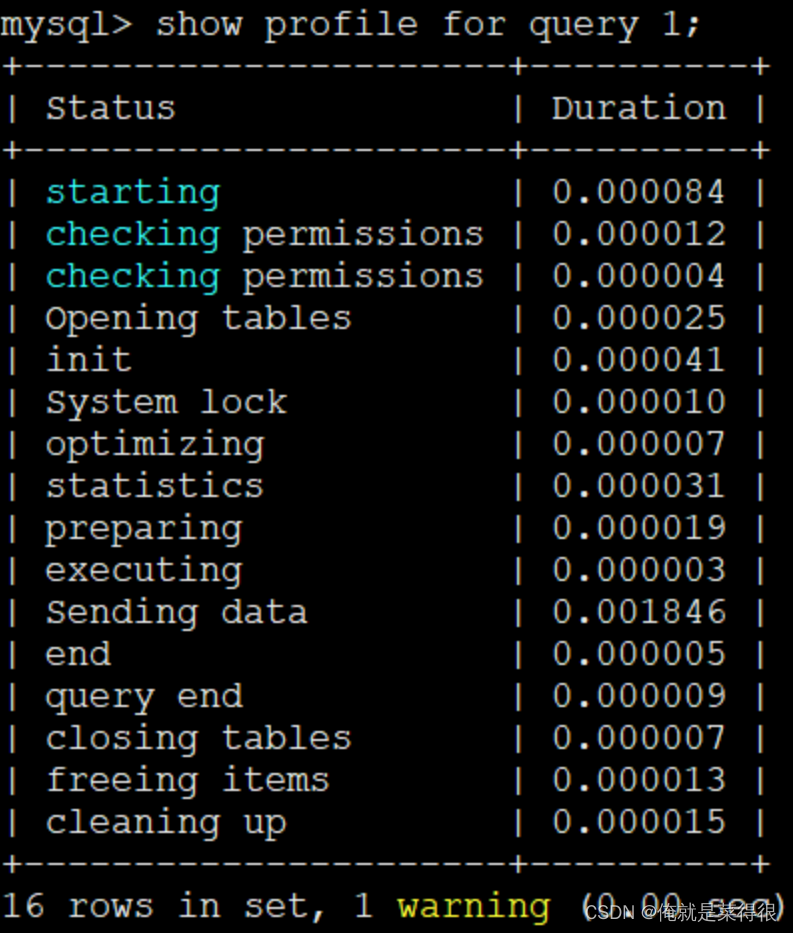Click the 'mysql>' prompt

pyautogui.click(x=66, y=27)
